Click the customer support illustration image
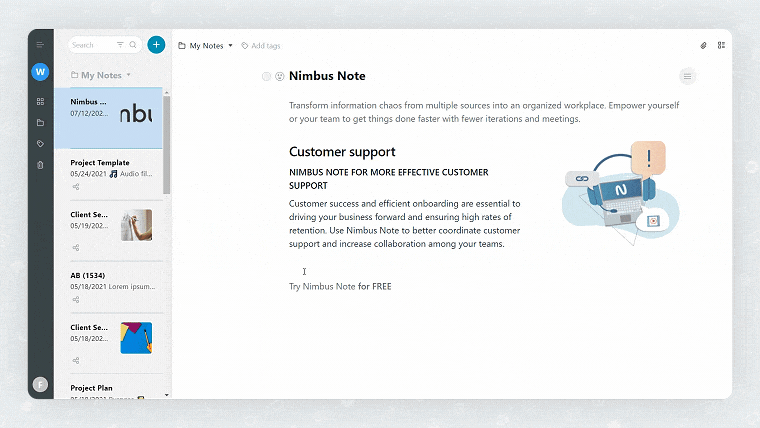The height and width of the screenshot is (428, 760). [x=620, y=193]
